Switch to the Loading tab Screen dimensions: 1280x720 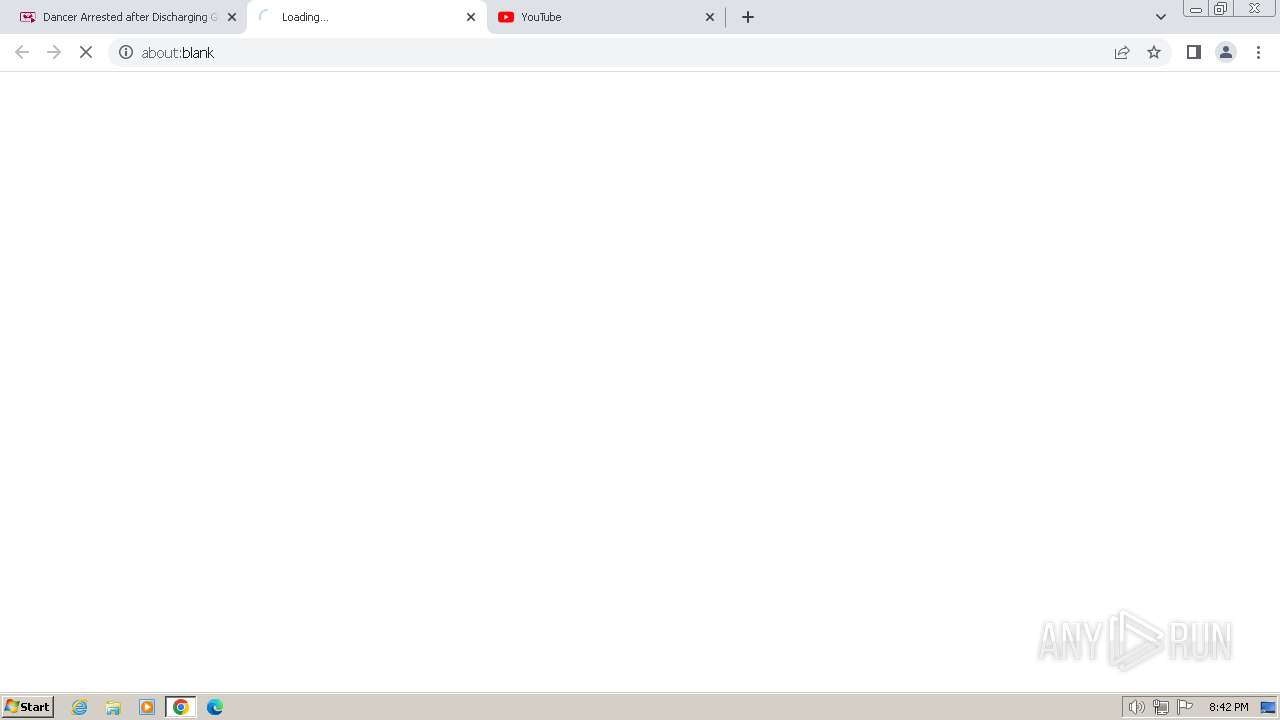[366, 17]
